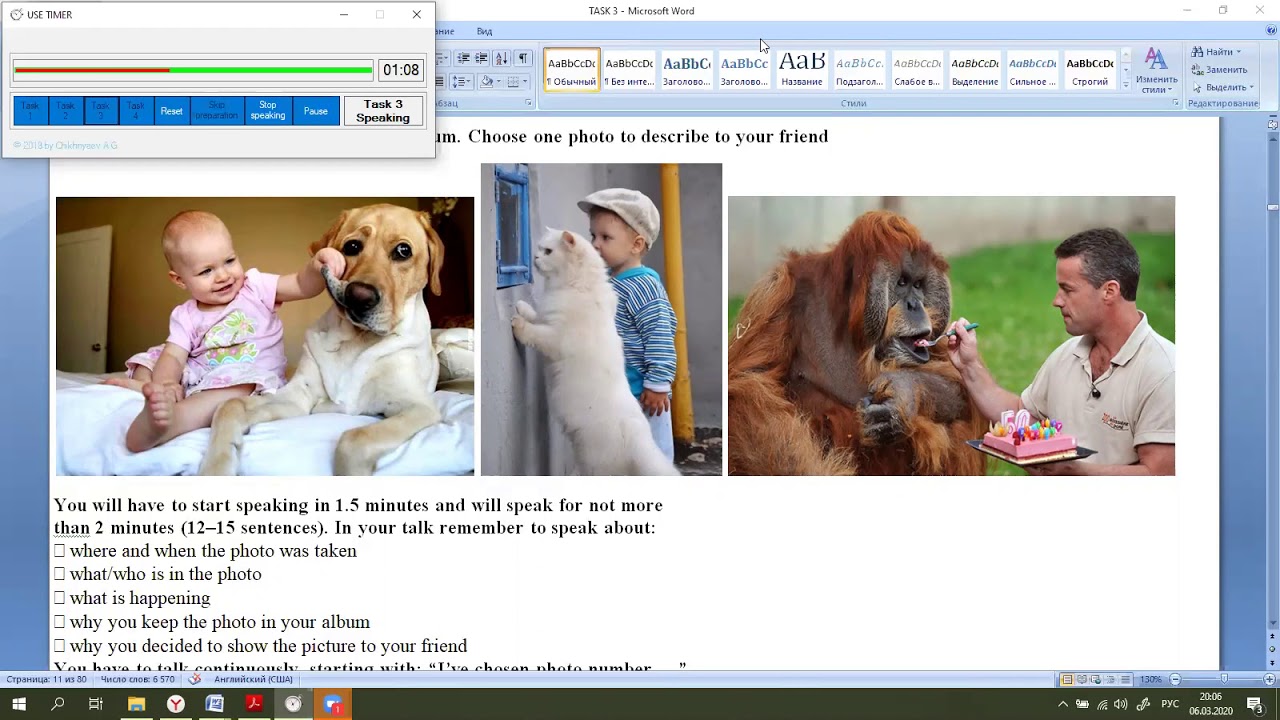1280x720 pixels.
Task: Click Заменить in the editing group
Action: click(1219, 70)
